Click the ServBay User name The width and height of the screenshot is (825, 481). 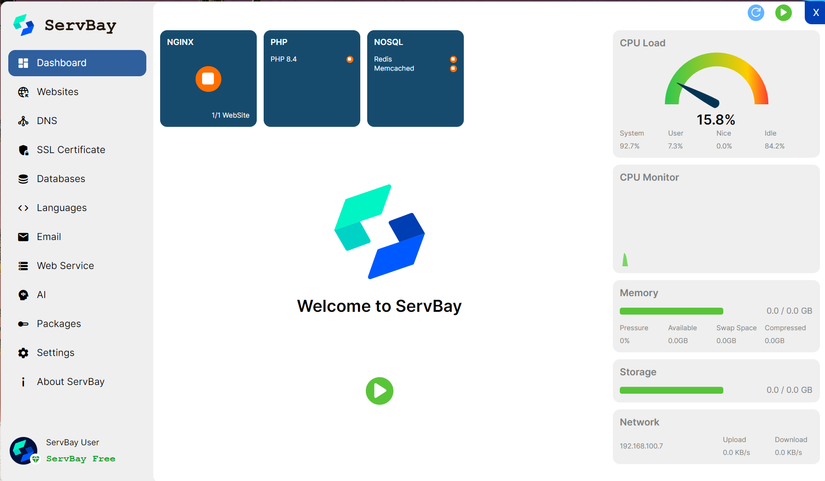click(73, 443)
